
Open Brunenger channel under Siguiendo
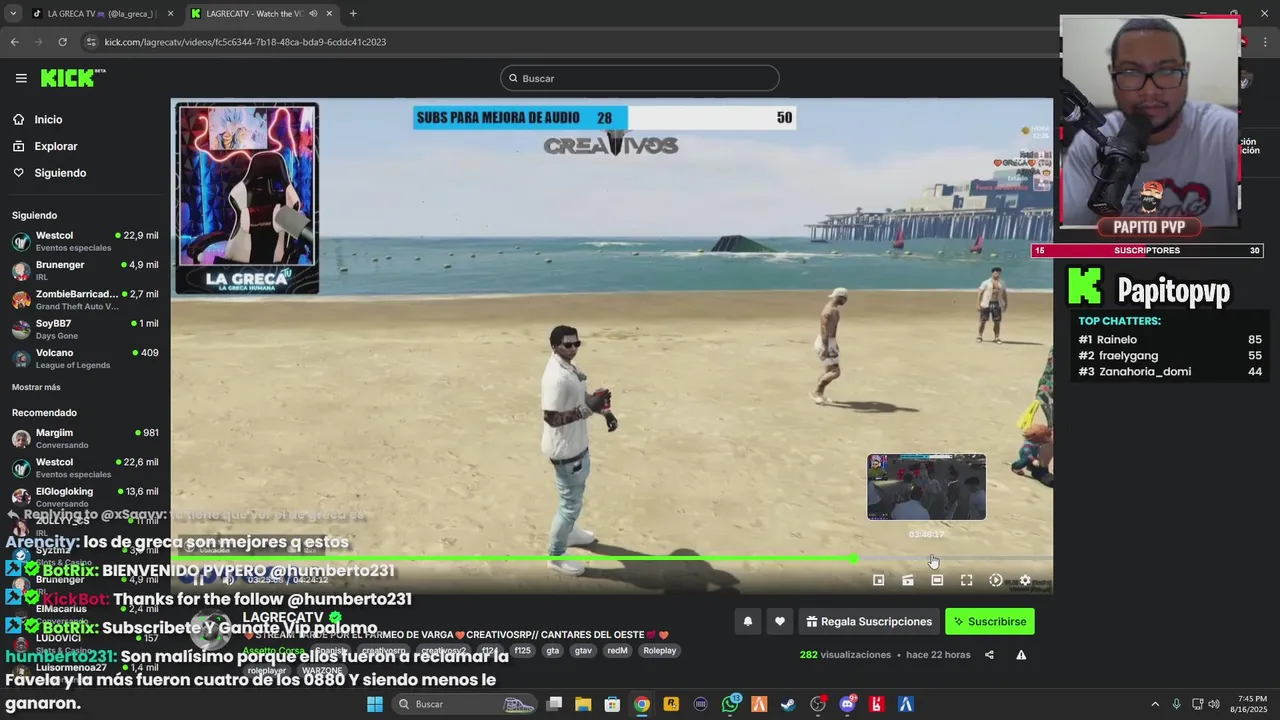tap(85, 270)
